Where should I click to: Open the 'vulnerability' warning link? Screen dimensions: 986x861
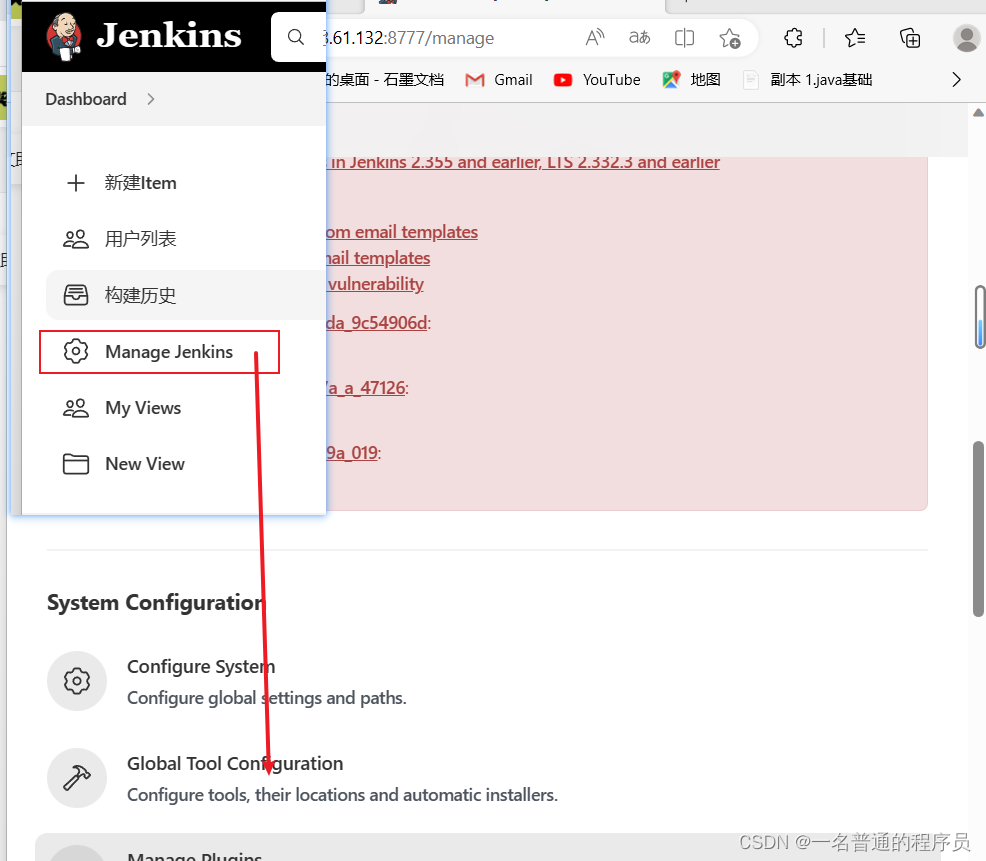(x=375, y=284)
